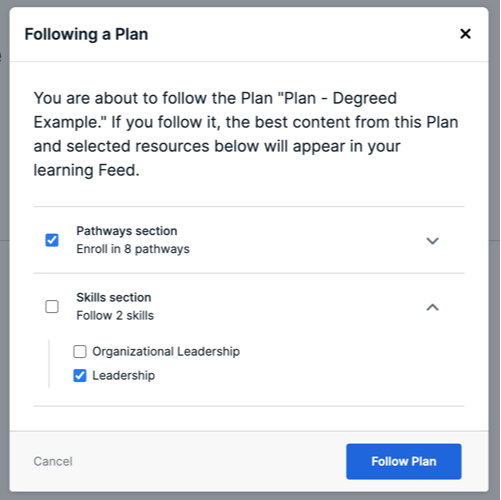
Task: Click the Follow 2 skills subtitle
Action: coord(115,315)
